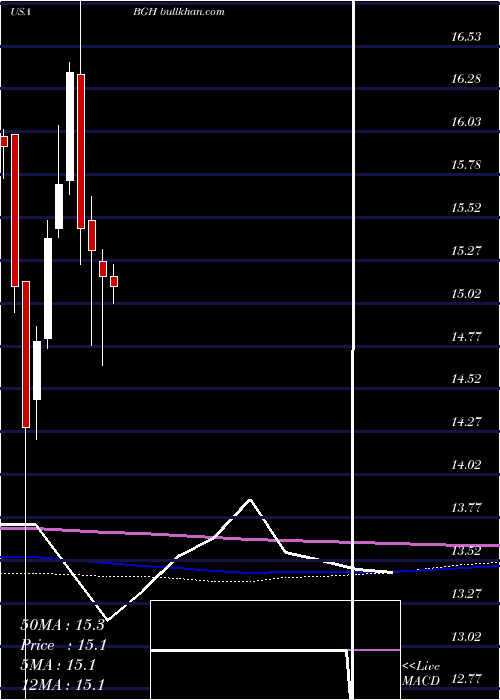Click the 'USA' label at top left
The width and height of the screenshot is (500, 700).
tap(20, 12)
